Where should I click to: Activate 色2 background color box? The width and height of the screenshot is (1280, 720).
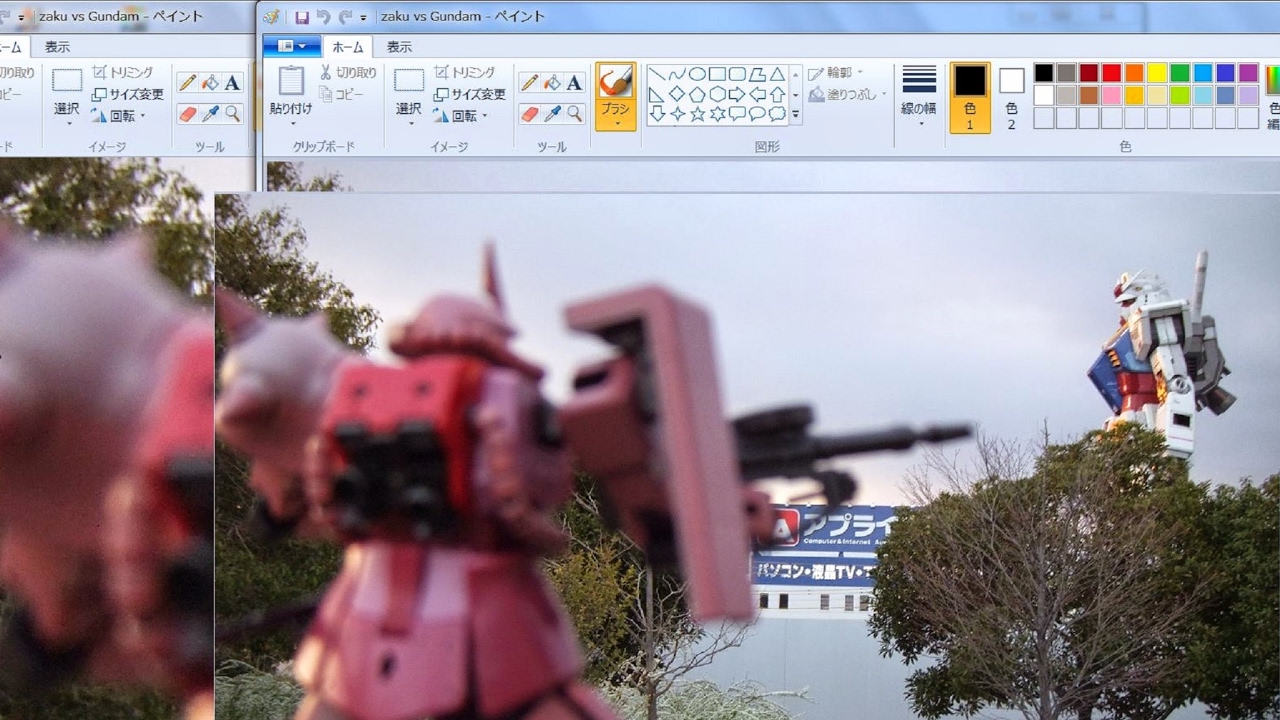[x=1011, y=98]
